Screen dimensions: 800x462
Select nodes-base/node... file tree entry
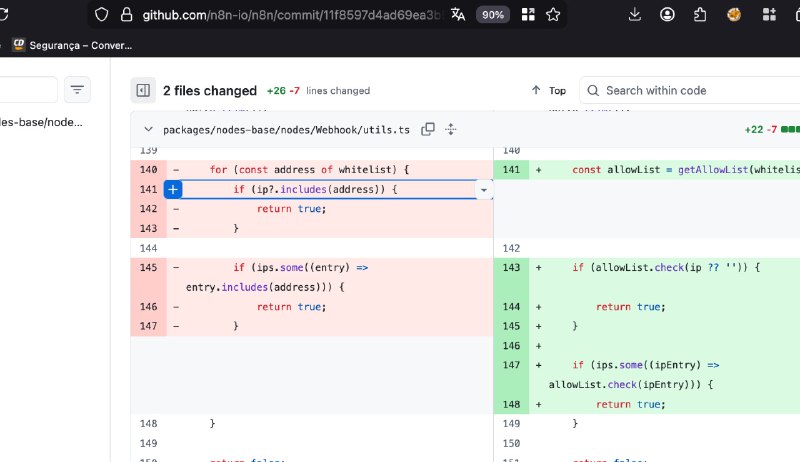[40, 122]
